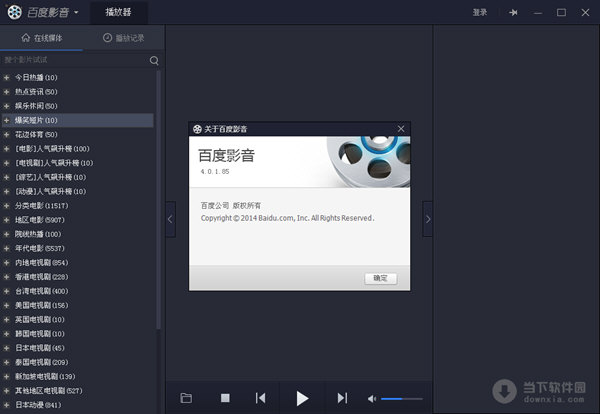Select the 日本电视剧 (45) row
Screen dimensions: 600x414
click(x=78, y=348)
